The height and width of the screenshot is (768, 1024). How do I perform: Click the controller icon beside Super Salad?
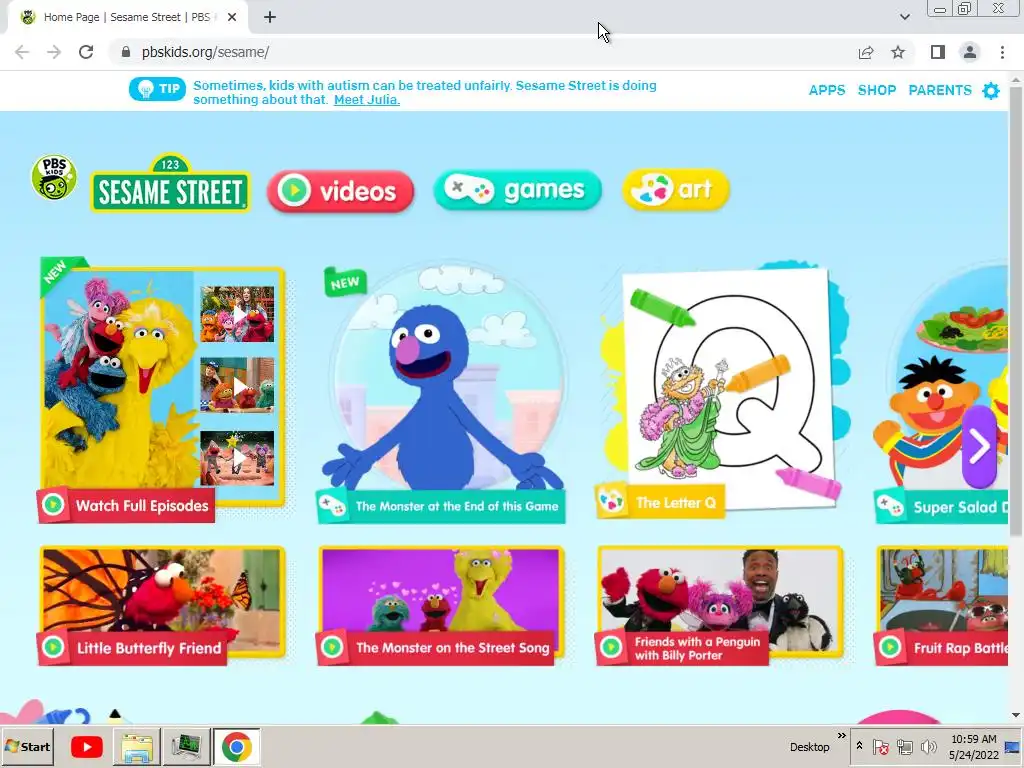coord(889,507)
